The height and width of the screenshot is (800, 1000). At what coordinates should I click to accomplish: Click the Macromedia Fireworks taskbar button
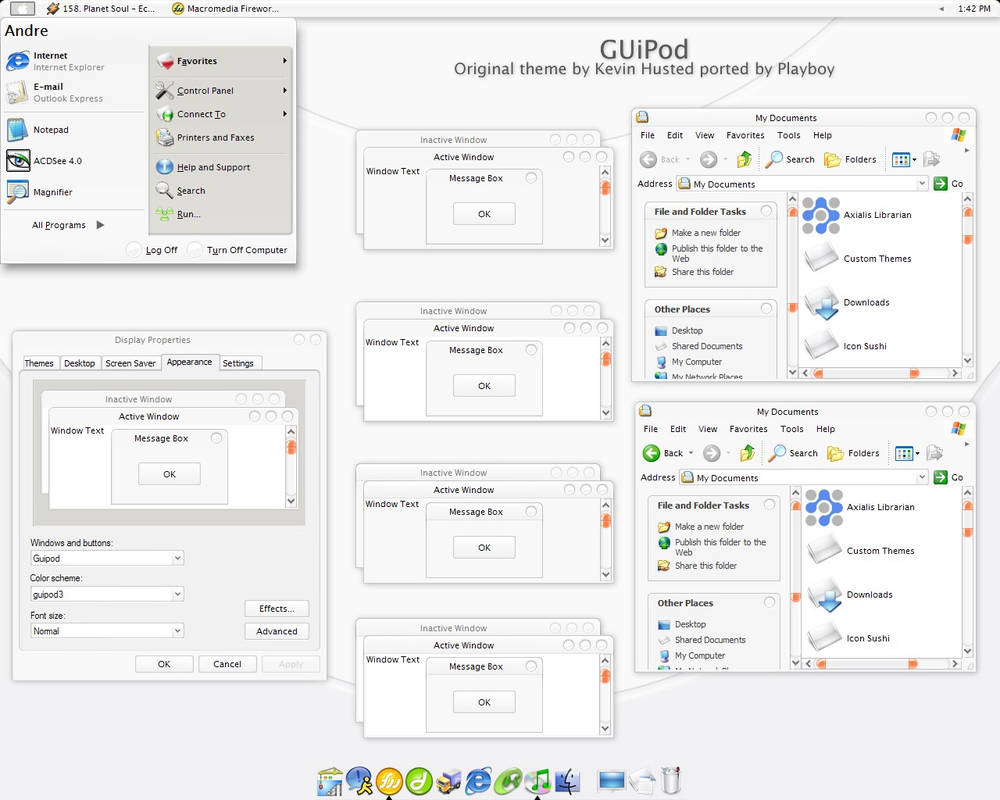[x=225, y=9]
